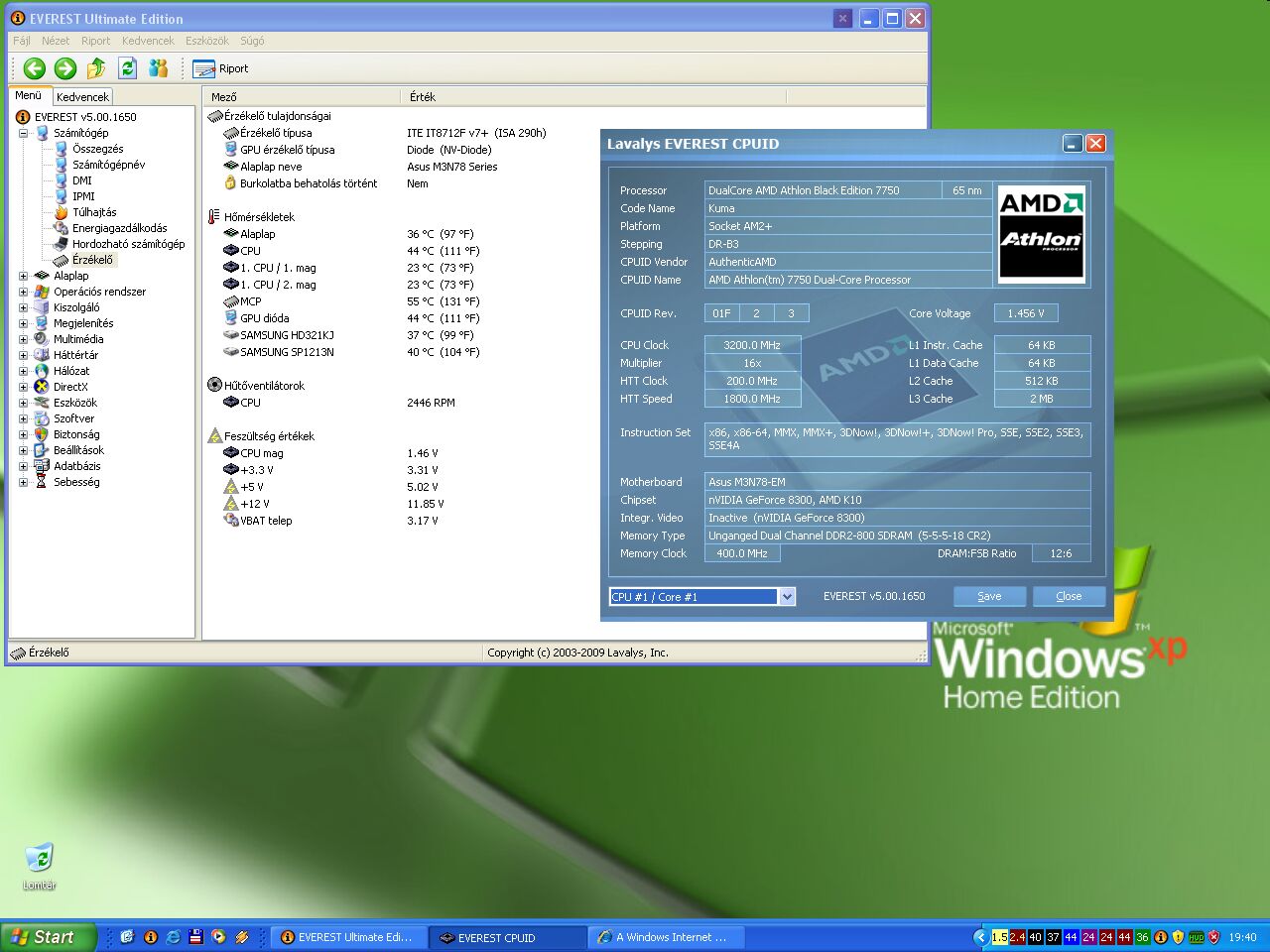Click the red shield tray icon
Viewport: 1270px width, 952px height.
pyautogui.click(x=1213, y=937)
